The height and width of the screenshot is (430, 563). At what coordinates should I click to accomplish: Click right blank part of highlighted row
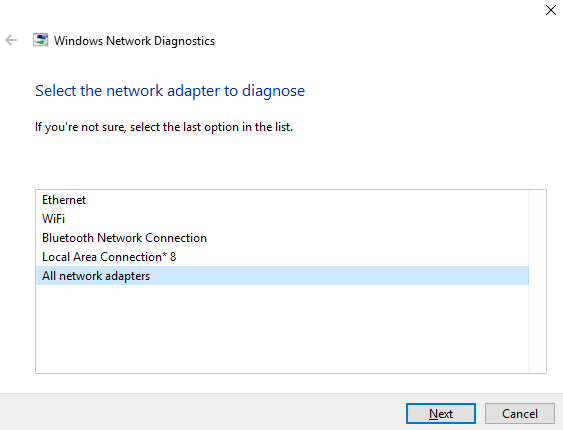[x=339, y=276]
